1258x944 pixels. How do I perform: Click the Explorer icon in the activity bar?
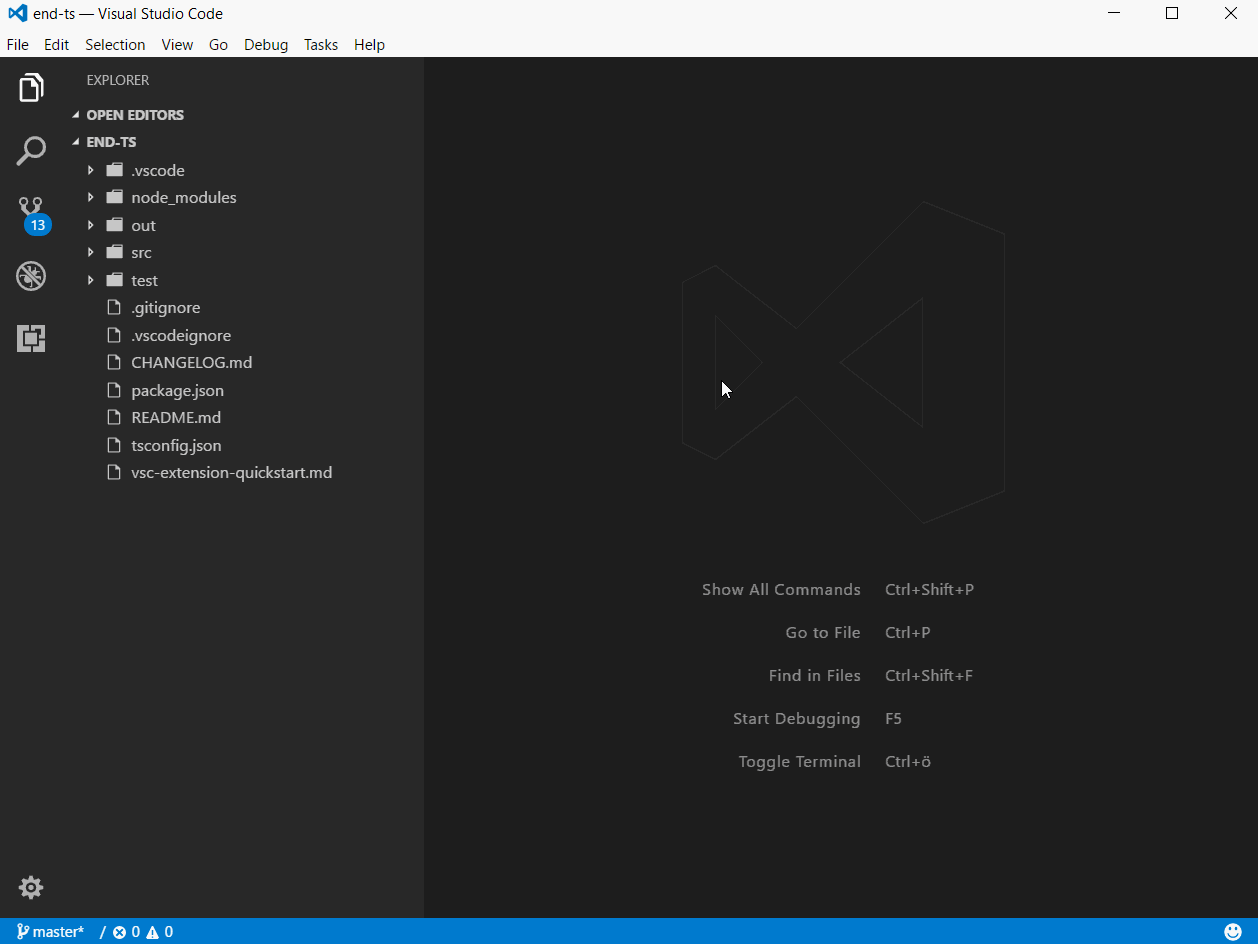[31, 87]
